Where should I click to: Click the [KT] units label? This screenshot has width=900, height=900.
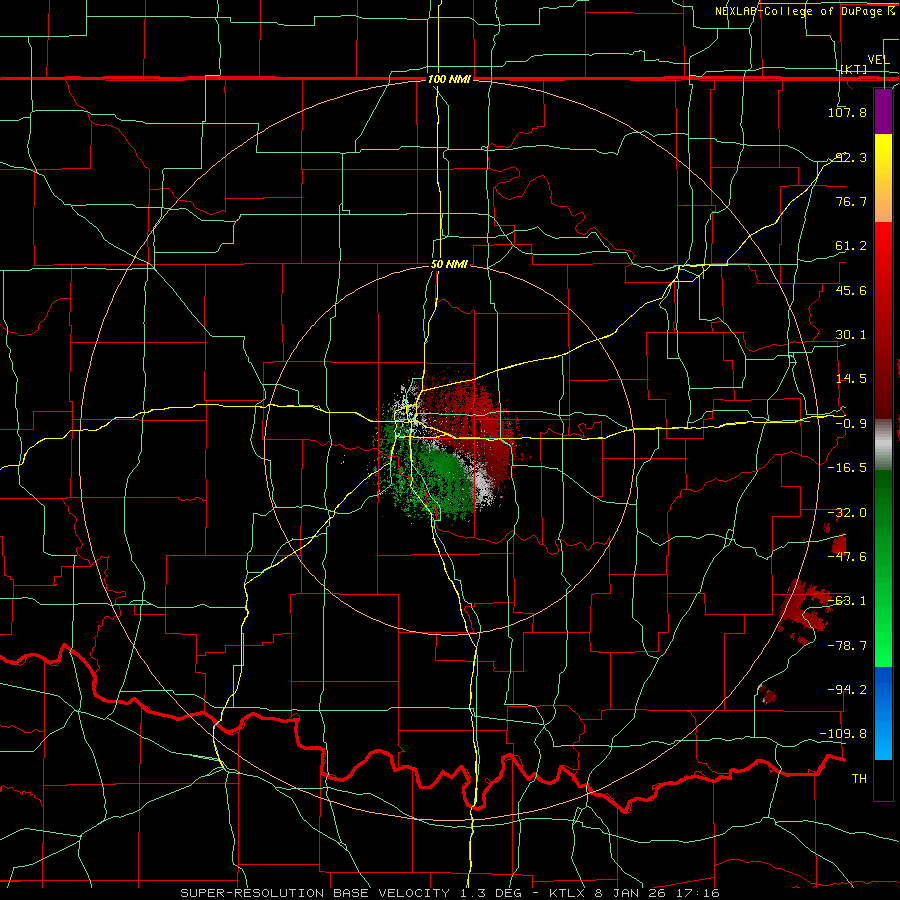coord(854,69)
